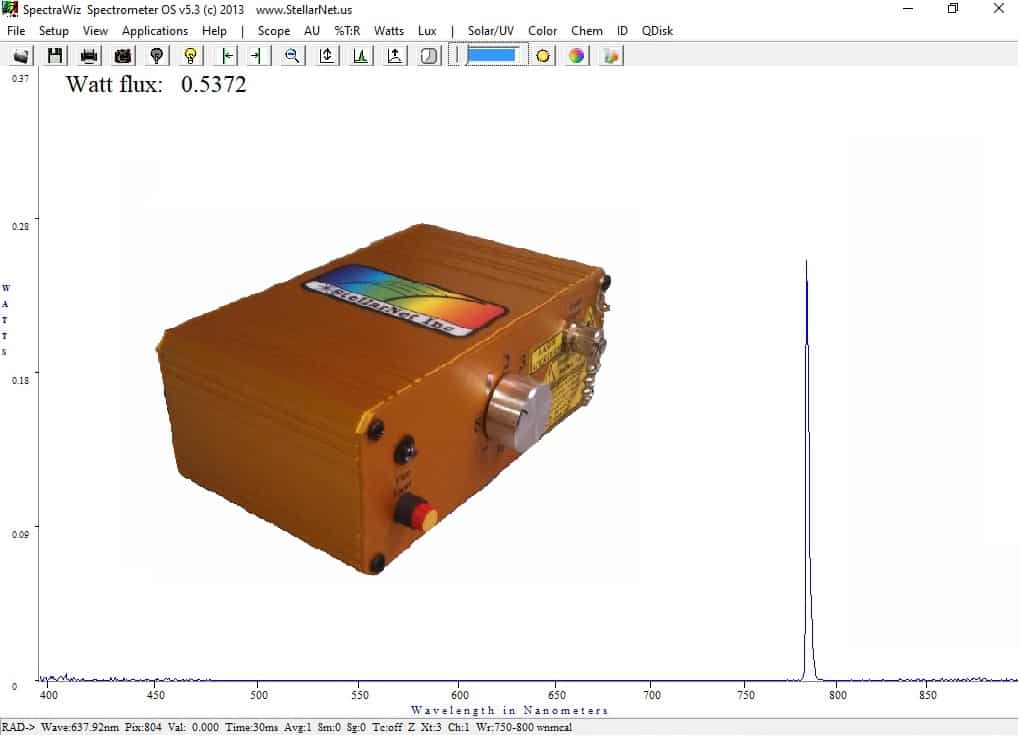This screenshot has height=736, width=1019.
Task: Click the Xt:3 status entry
Action: point(431,727)
